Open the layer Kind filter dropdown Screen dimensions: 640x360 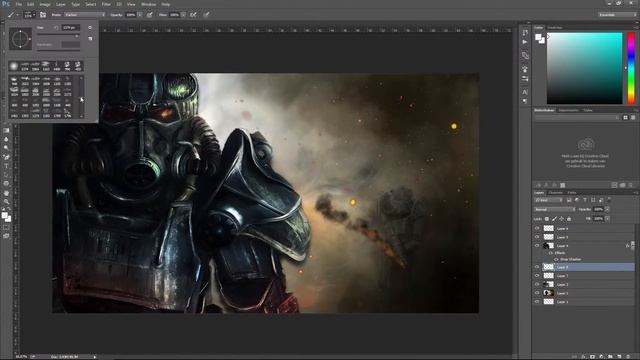click(549, 200)
